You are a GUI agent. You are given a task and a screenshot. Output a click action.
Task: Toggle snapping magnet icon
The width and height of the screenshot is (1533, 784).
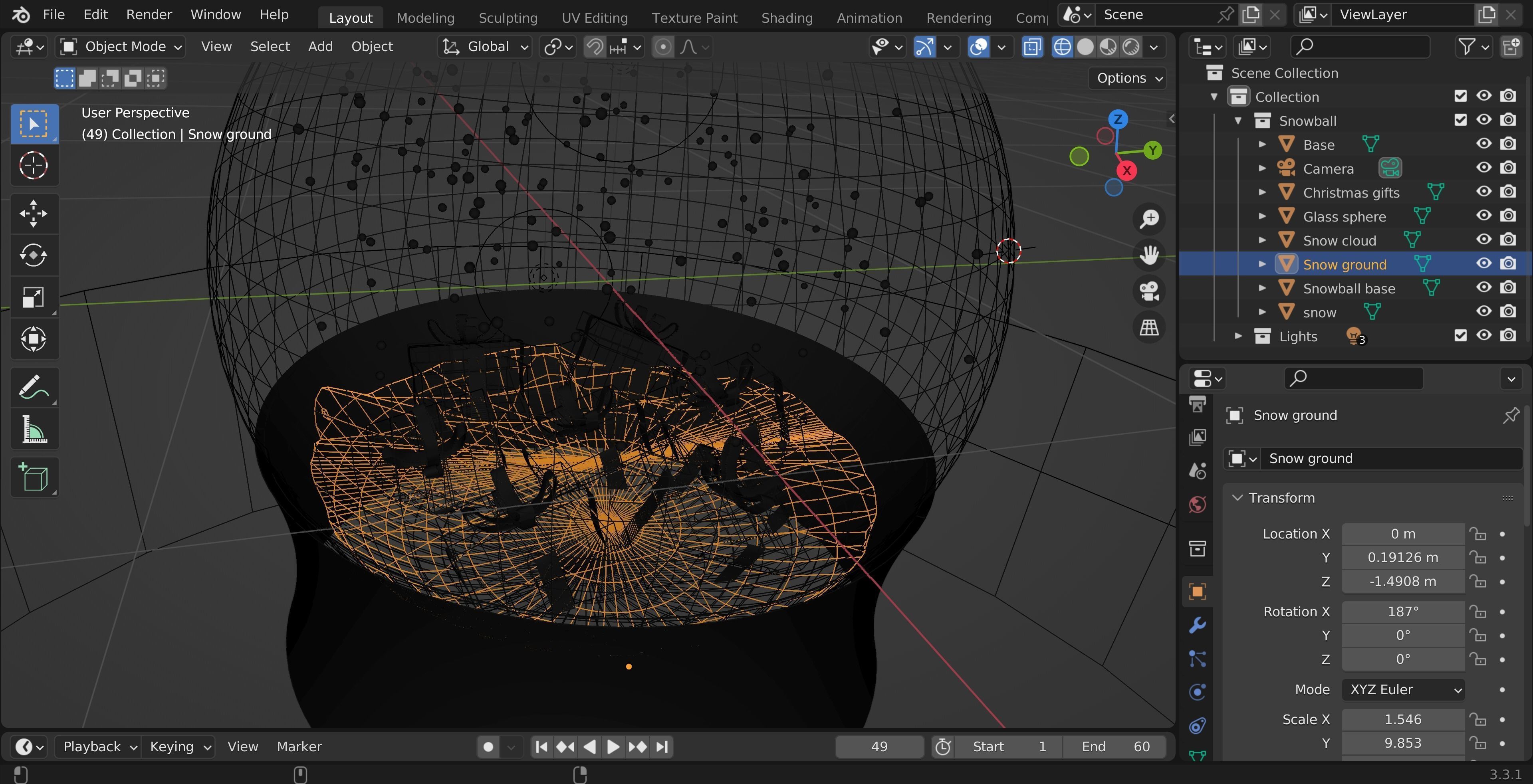pyautogui.click(x=595, y=46)
